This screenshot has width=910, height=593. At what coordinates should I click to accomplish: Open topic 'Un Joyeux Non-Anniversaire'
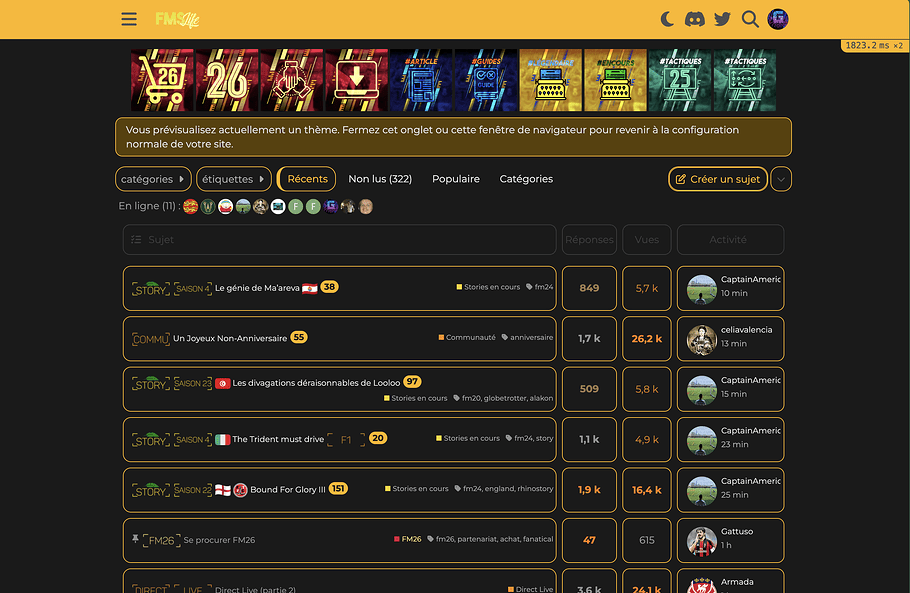pos(230,339)
